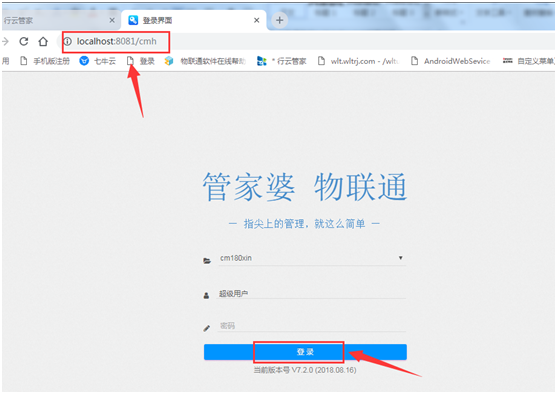Open the 物联通软件在线帮助 bookmark
This screenshot has width=557, height=394.
tap(205, 61)
